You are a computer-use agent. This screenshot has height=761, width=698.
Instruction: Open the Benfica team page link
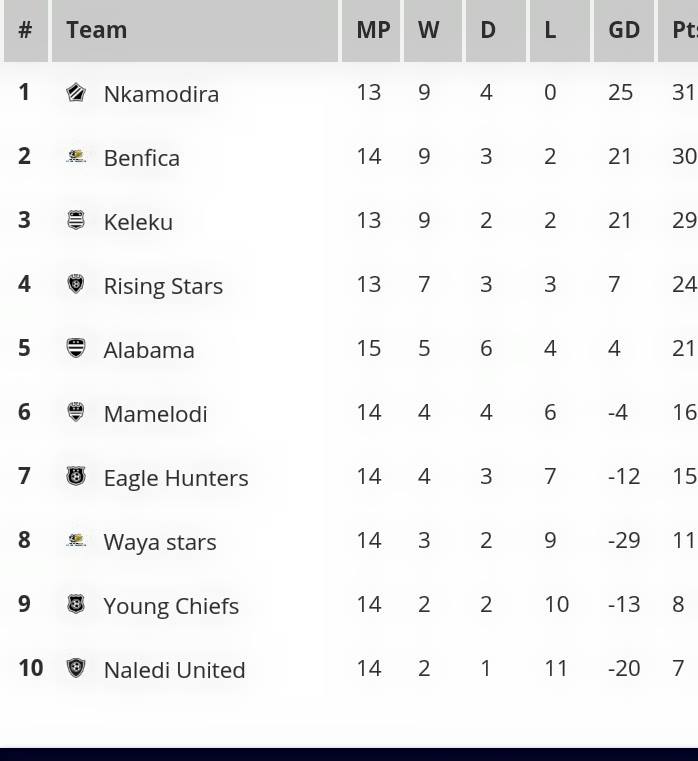142,158
